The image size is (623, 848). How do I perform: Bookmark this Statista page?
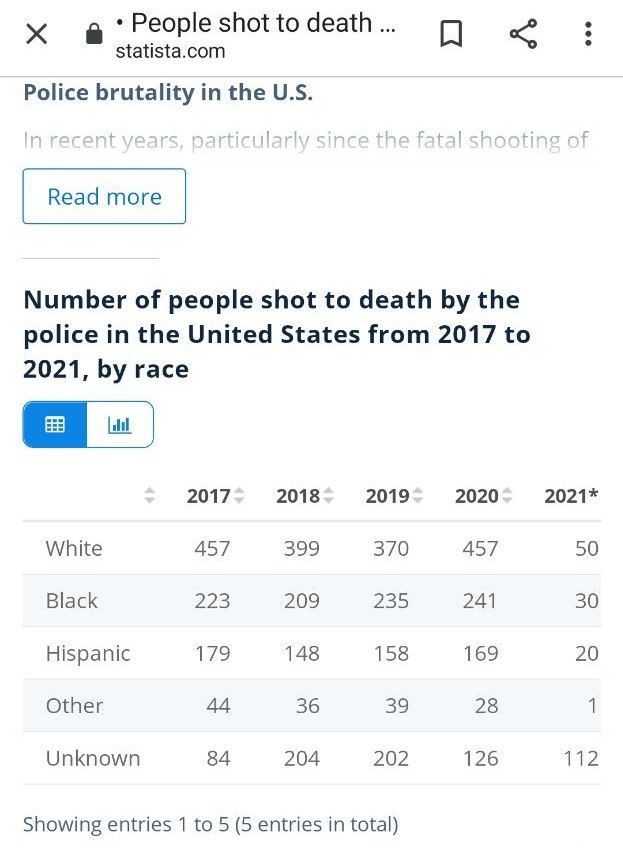tap(451, 34)
